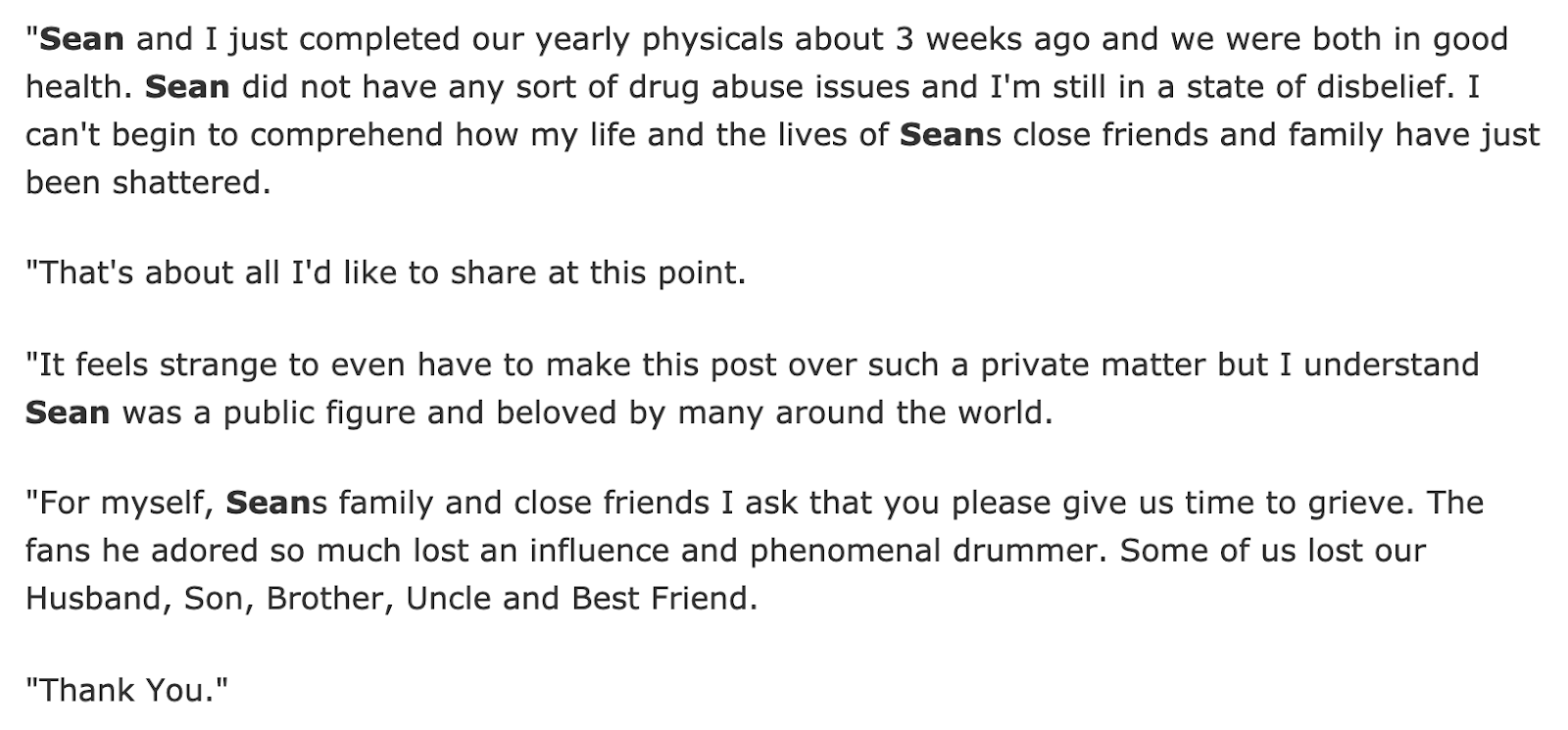Click bold "Sean" before "did not have"
The height and width of the screenshot is (730, 1568).
(x=187, y=87)
